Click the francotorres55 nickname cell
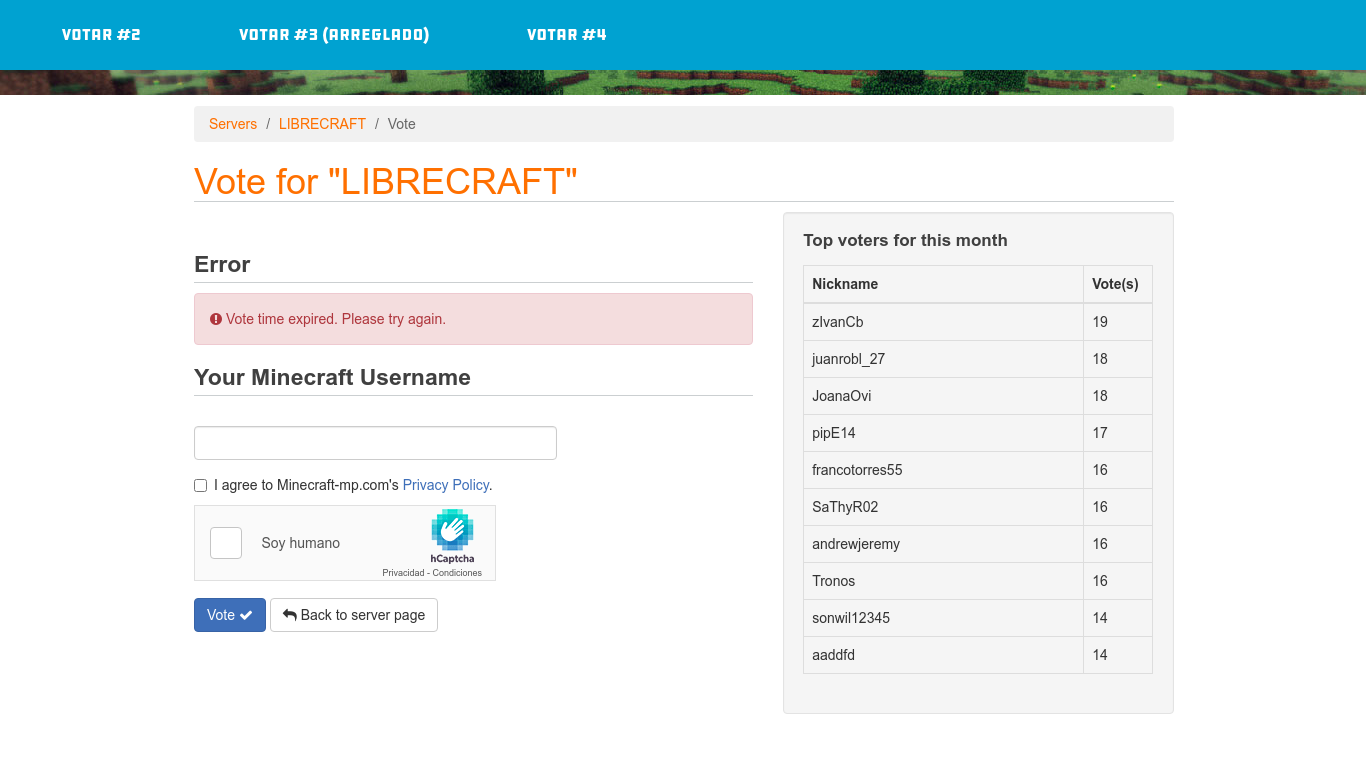Viewport: 1366px width, 768px height. [x=857, y=470]
